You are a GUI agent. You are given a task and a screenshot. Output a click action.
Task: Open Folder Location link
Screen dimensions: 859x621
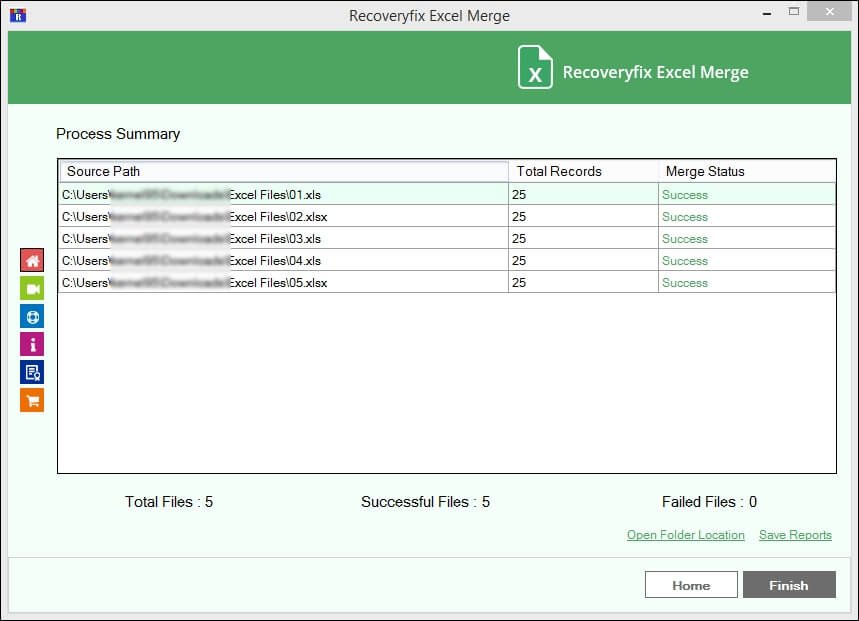pos(685,535)
